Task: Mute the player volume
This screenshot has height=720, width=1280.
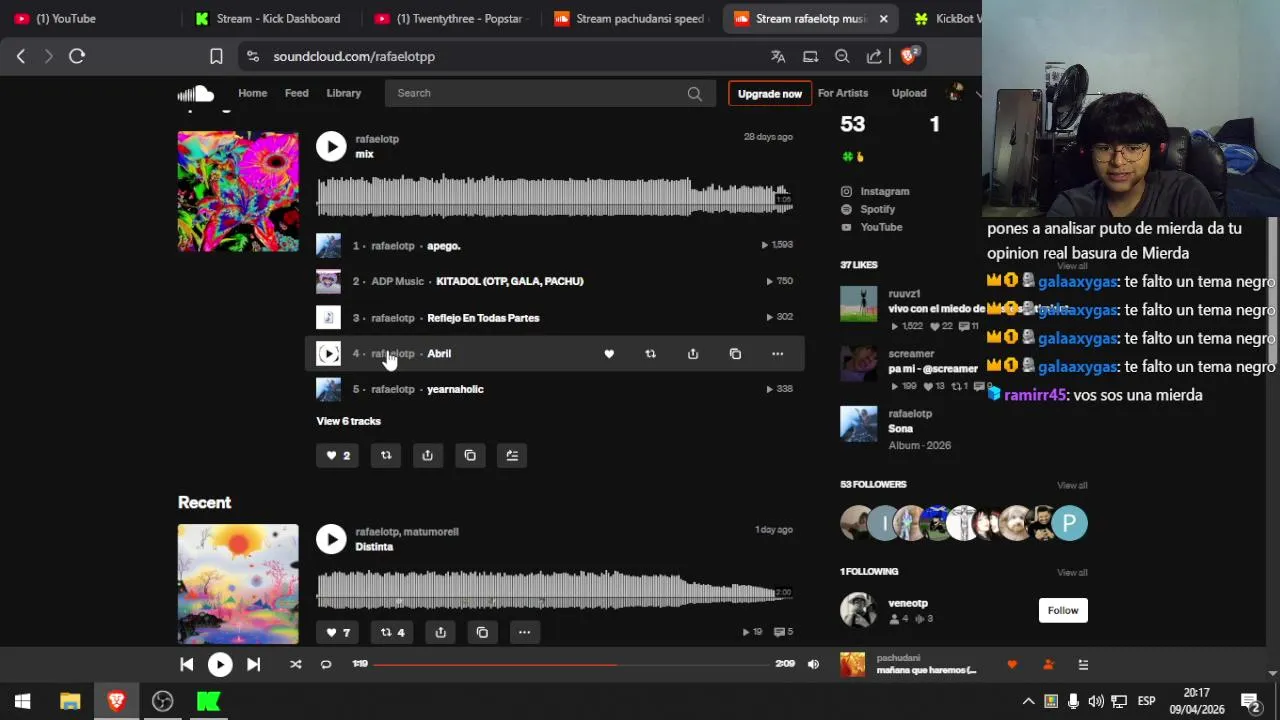Action: (x=813, y=664)
